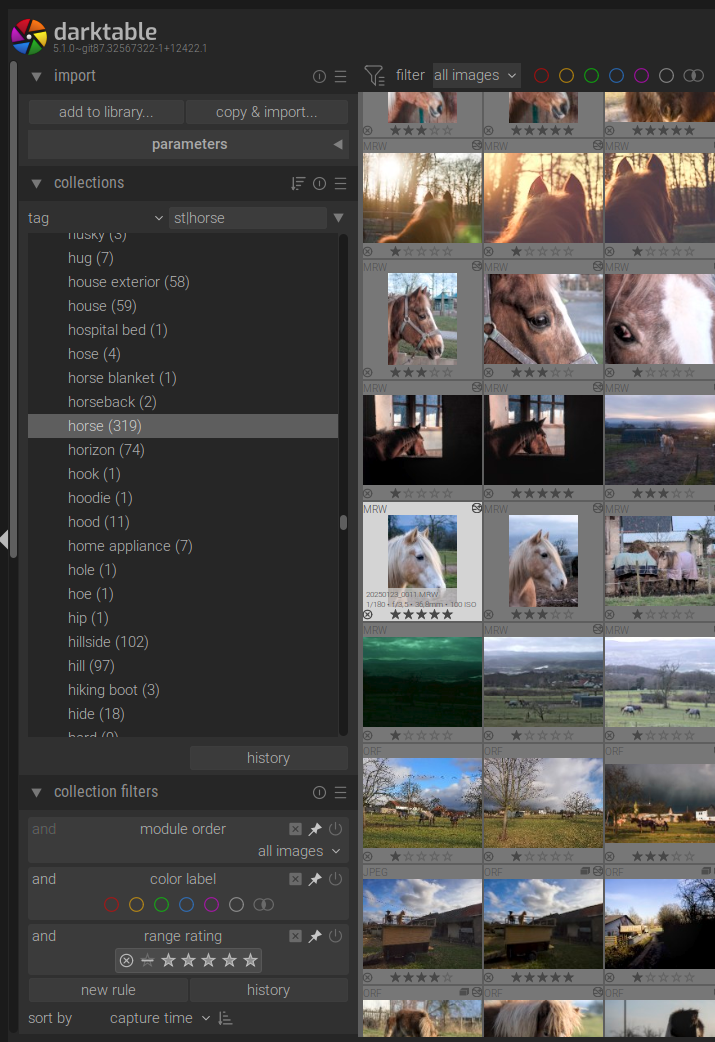
Task: Open import module presets menu icon
Action: pyautogui.click(x=340, y=76)
